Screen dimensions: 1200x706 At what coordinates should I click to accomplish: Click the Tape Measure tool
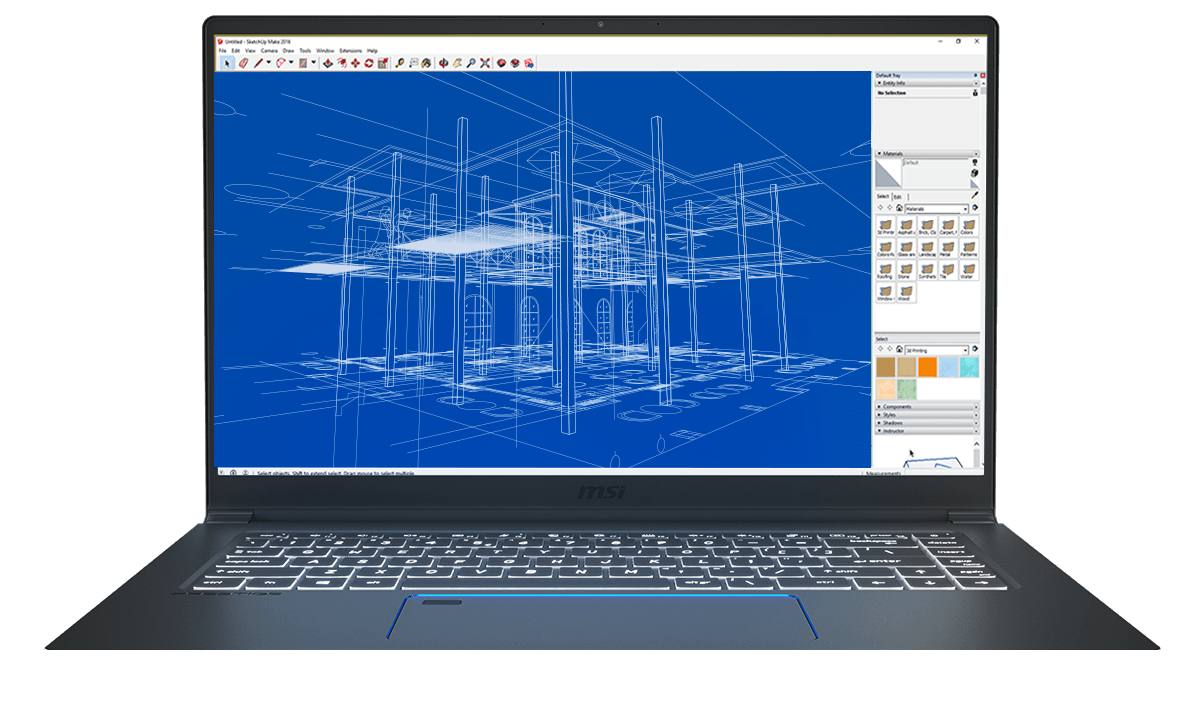[400, 62]
